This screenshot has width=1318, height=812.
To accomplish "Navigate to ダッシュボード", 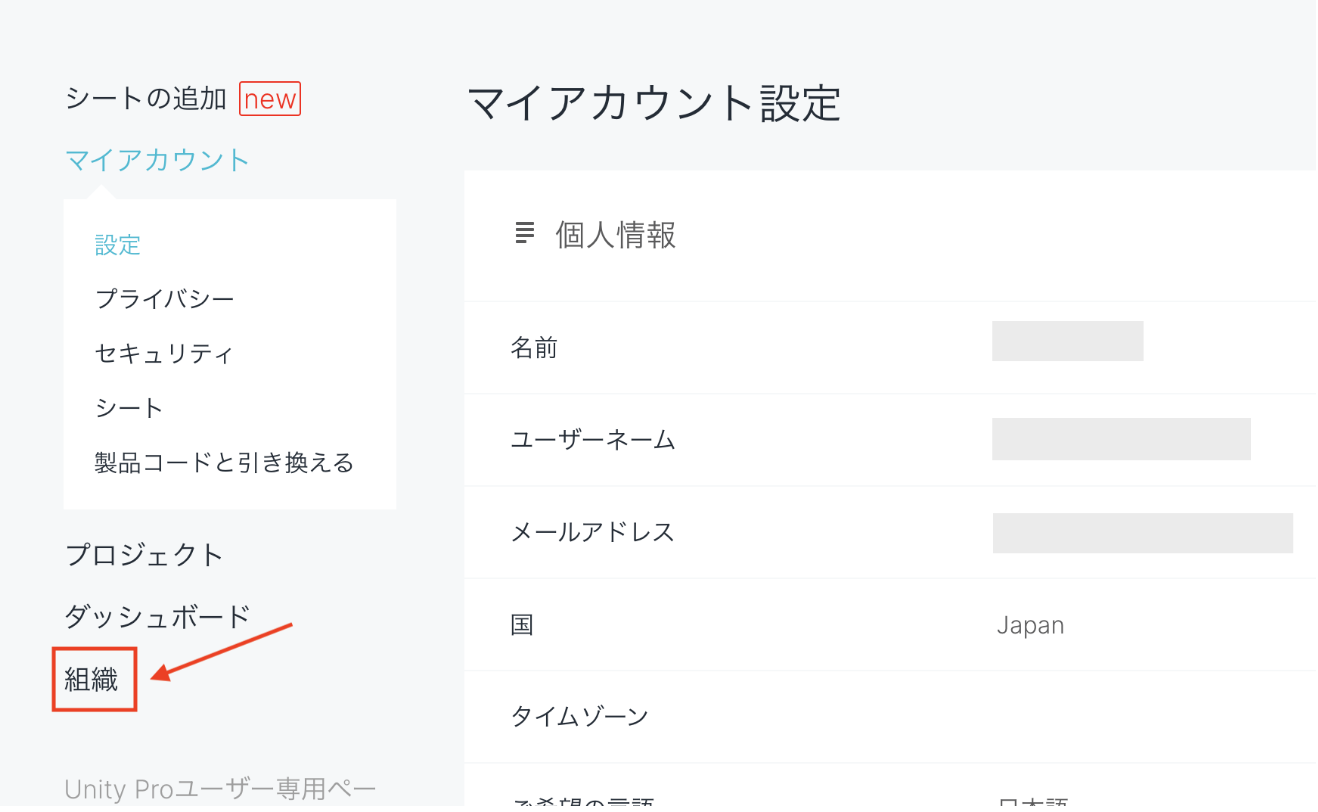I will tap(157, 617).
